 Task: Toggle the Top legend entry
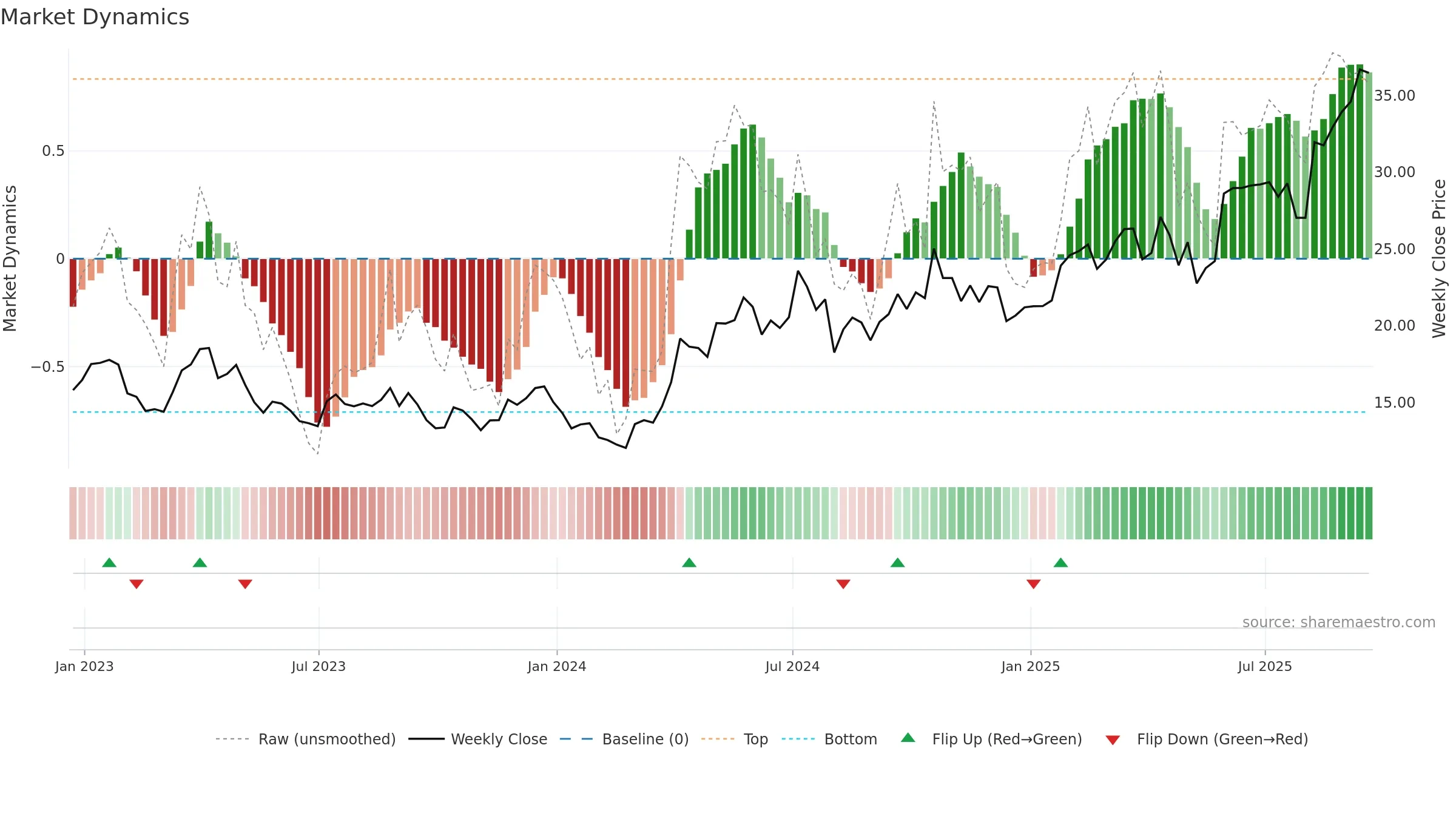point(735,739)
